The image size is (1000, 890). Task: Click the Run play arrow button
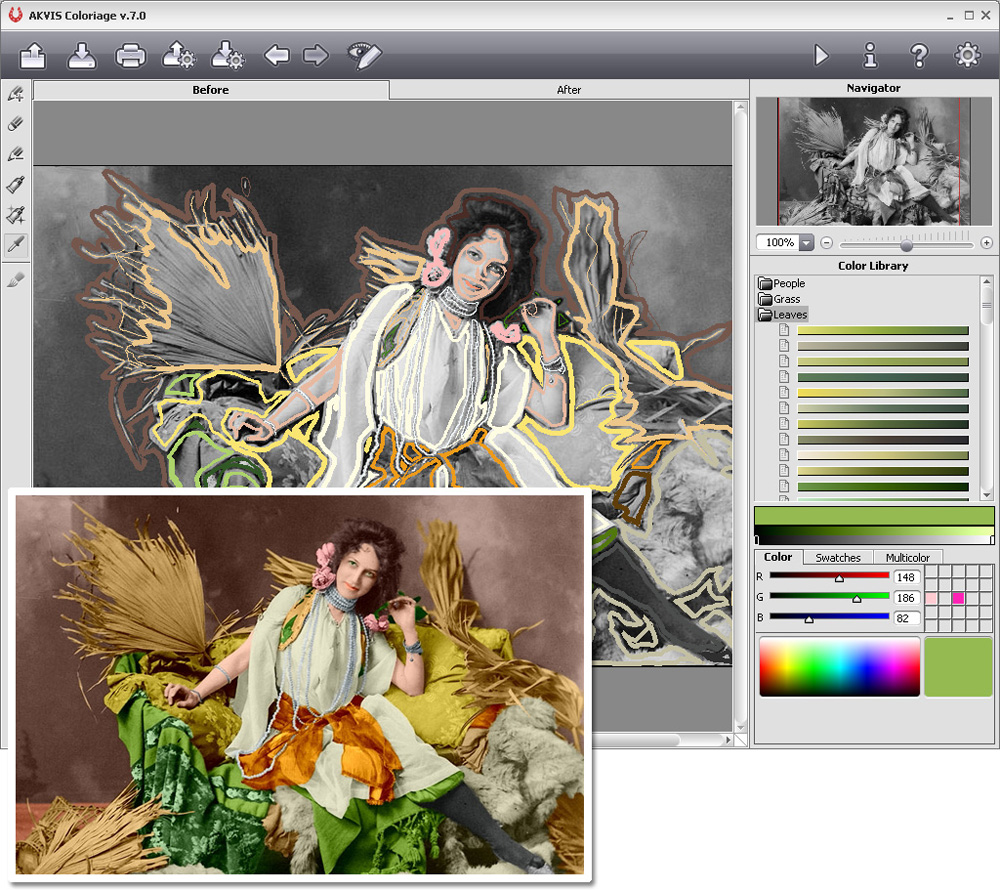(x=821, y=56)
